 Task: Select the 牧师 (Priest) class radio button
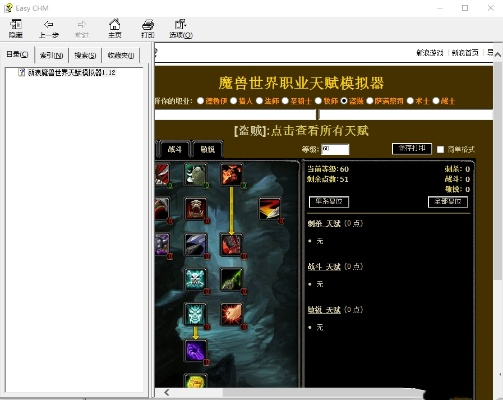318,101
